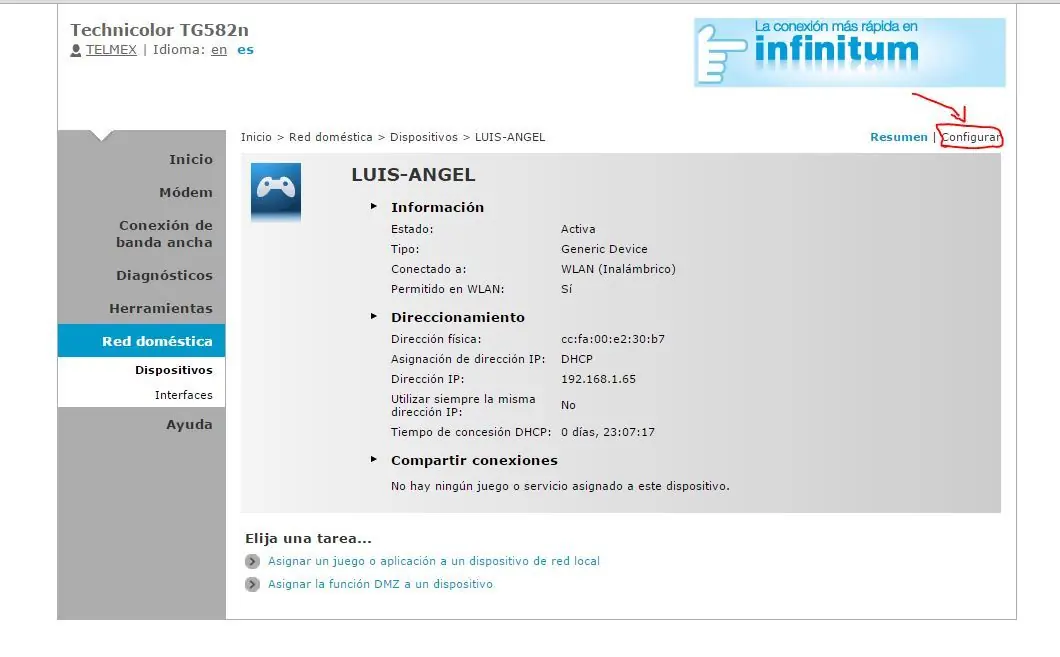Collapse the Compartir conexiones section triangle
This screenshot has height=657, width=1060.
coord(373,460)
